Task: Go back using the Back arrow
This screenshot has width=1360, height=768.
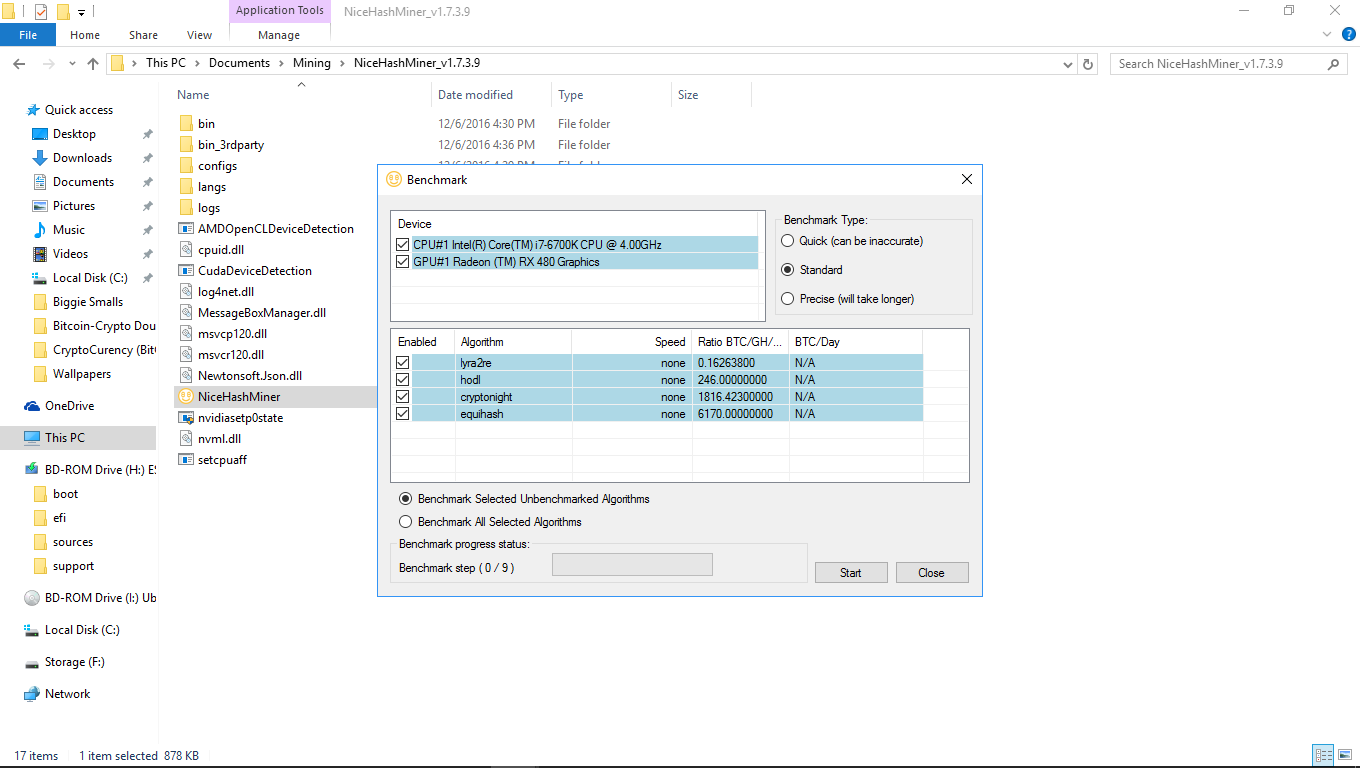Action: [x=18, y=63]
